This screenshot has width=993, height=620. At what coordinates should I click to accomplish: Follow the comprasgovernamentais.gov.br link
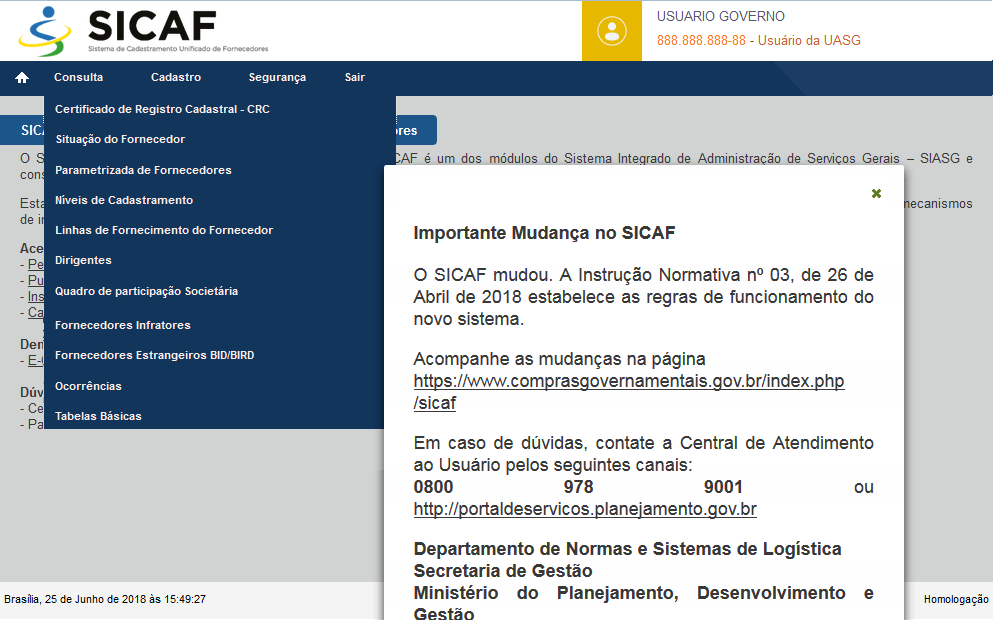pos(629,392)
